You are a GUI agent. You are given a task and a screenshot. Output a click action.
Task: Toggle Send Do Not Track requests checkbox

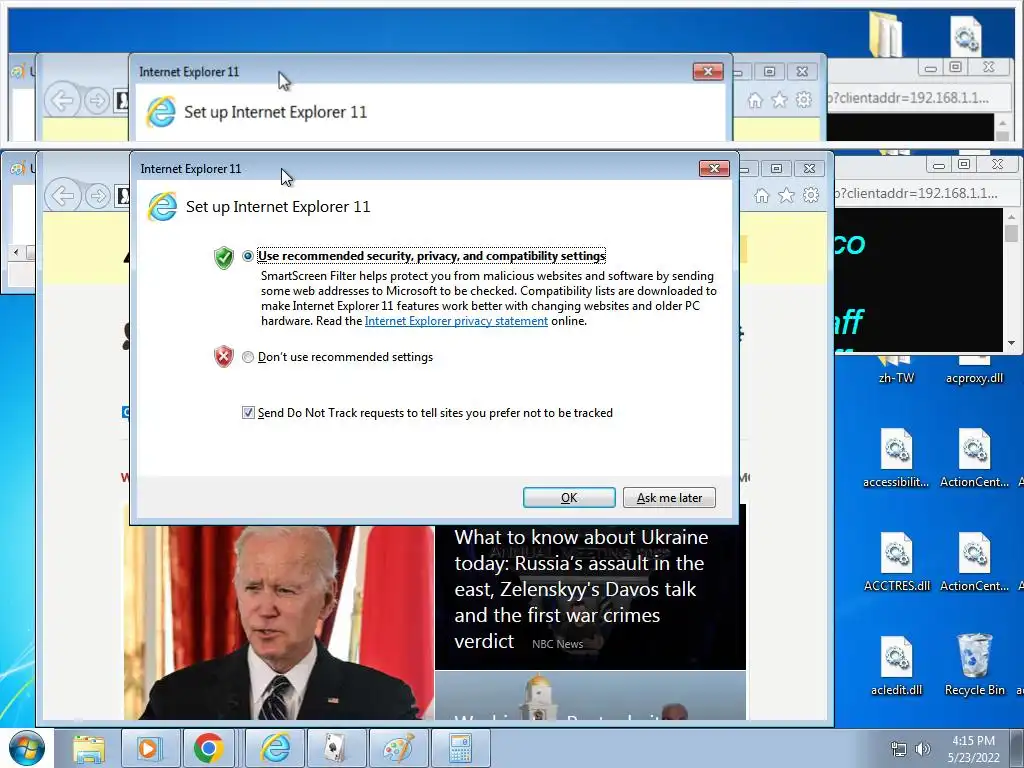248,413
